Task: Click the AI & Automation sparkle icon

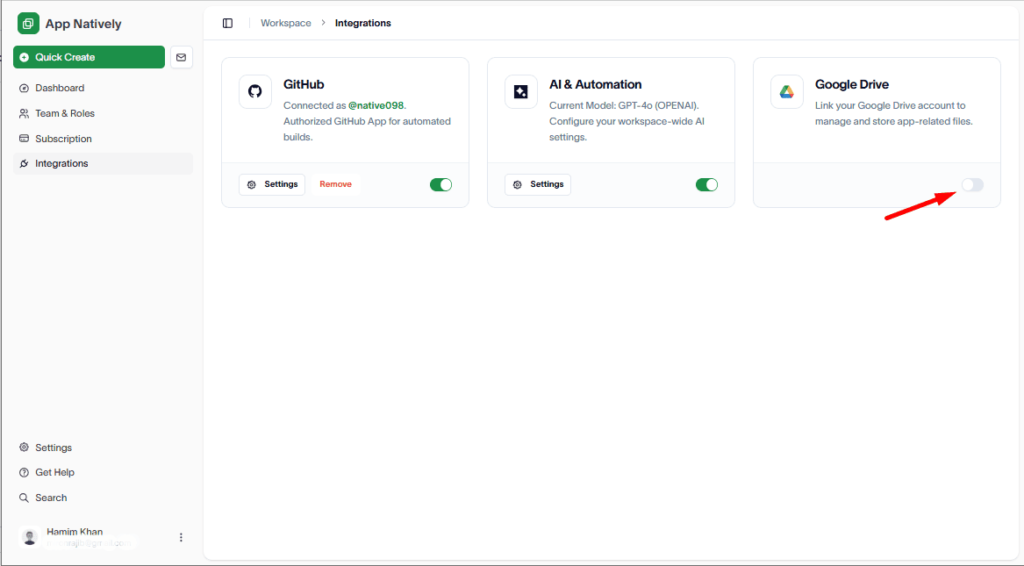Action: pos(520,91)
